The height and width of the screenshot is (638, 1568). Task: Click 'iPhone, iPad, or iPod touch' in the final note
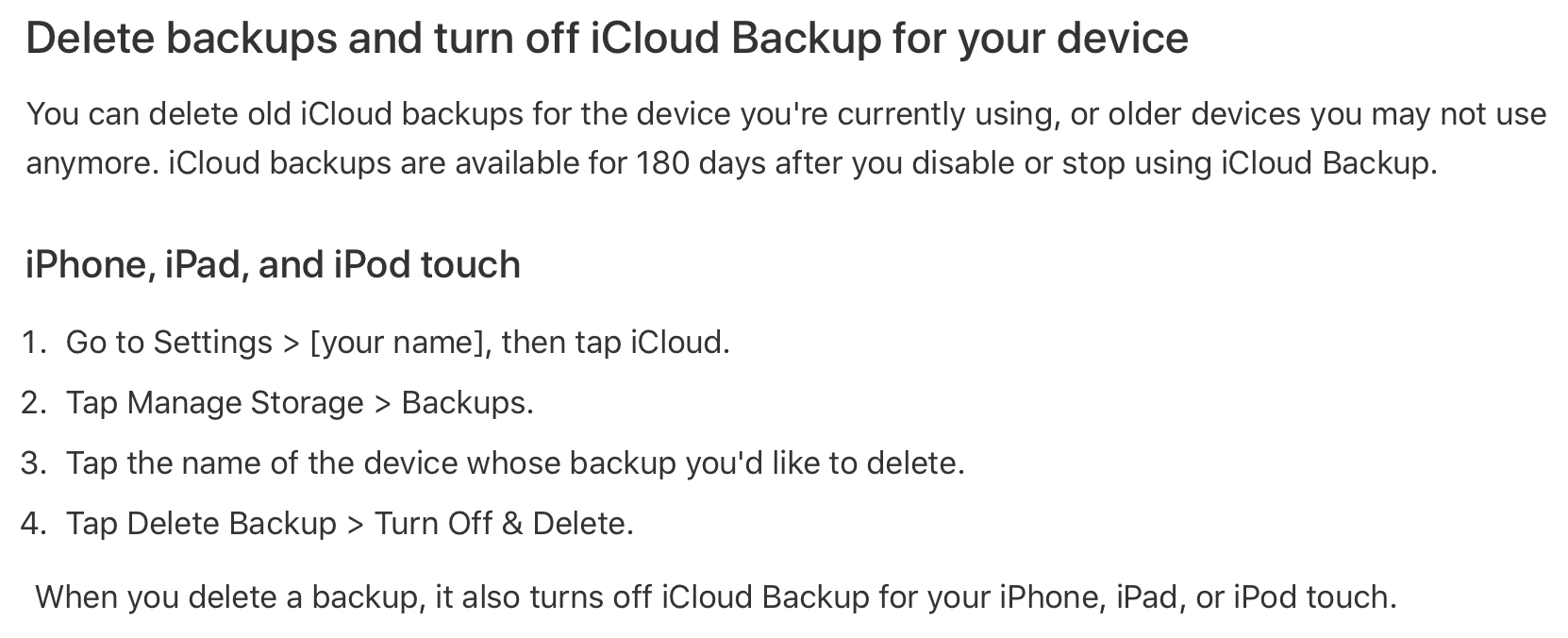click(x=1196, y=597)
